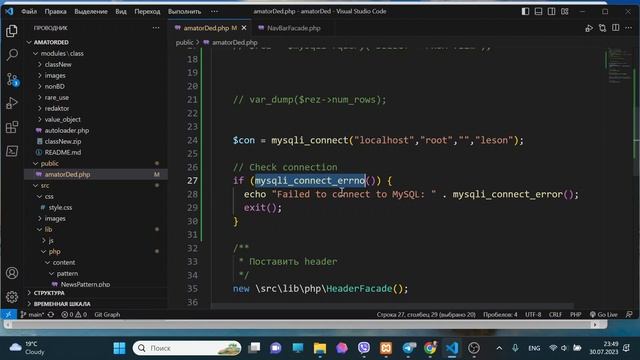Image resolution: width=640 pixels, height=360 pixels.
Task: Close the amatorDed.php editor tab
Action: pyautogui.click(x=244, y=28)
